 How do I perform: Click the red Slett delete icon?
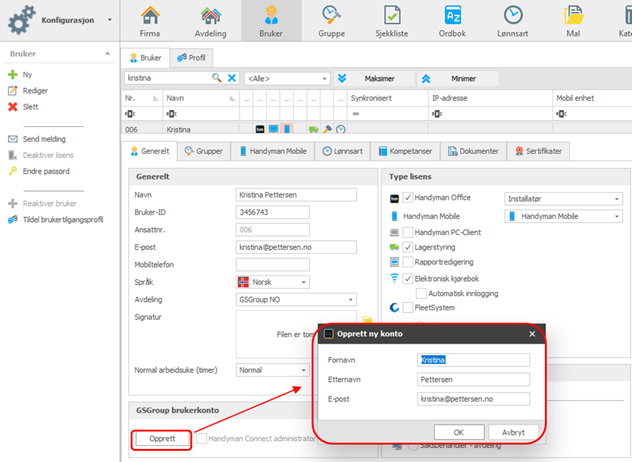tap(13, 107)
